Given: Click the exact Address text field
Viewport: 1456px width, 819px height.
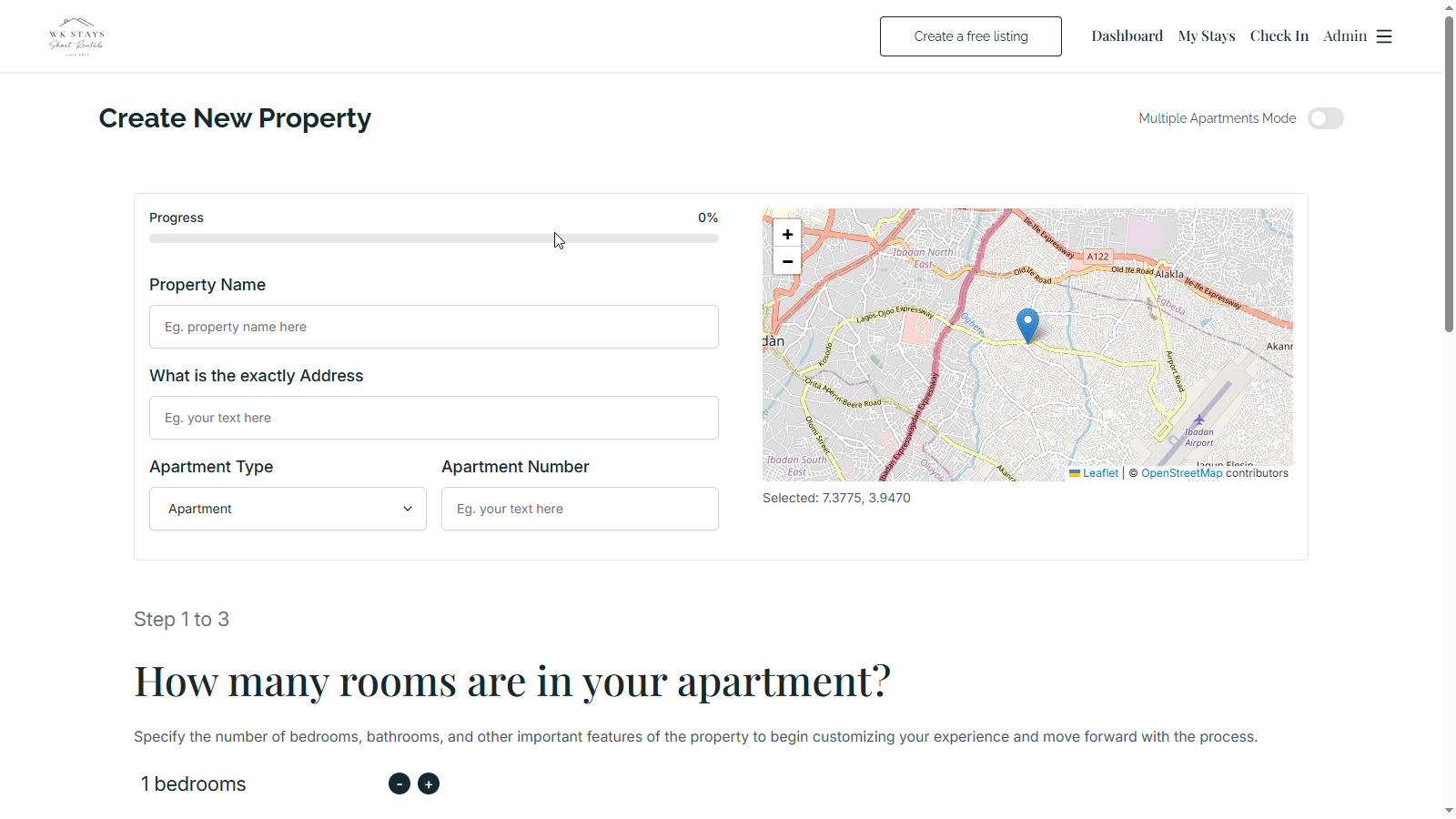Looking at the screenshot, I should click(x=433, y=418).
